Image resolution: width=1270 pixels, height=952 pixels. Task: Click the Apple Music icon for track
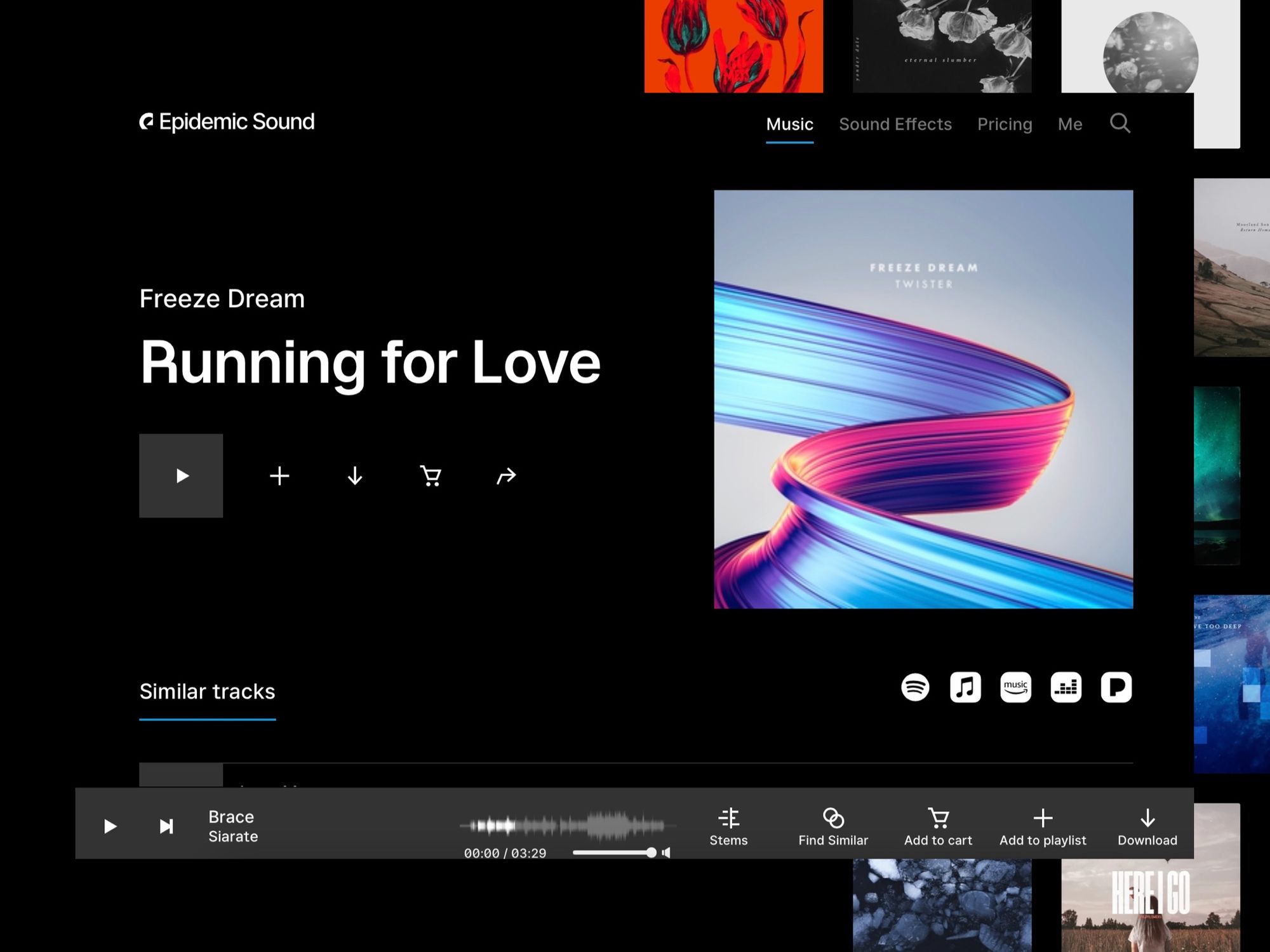point(965,687)
